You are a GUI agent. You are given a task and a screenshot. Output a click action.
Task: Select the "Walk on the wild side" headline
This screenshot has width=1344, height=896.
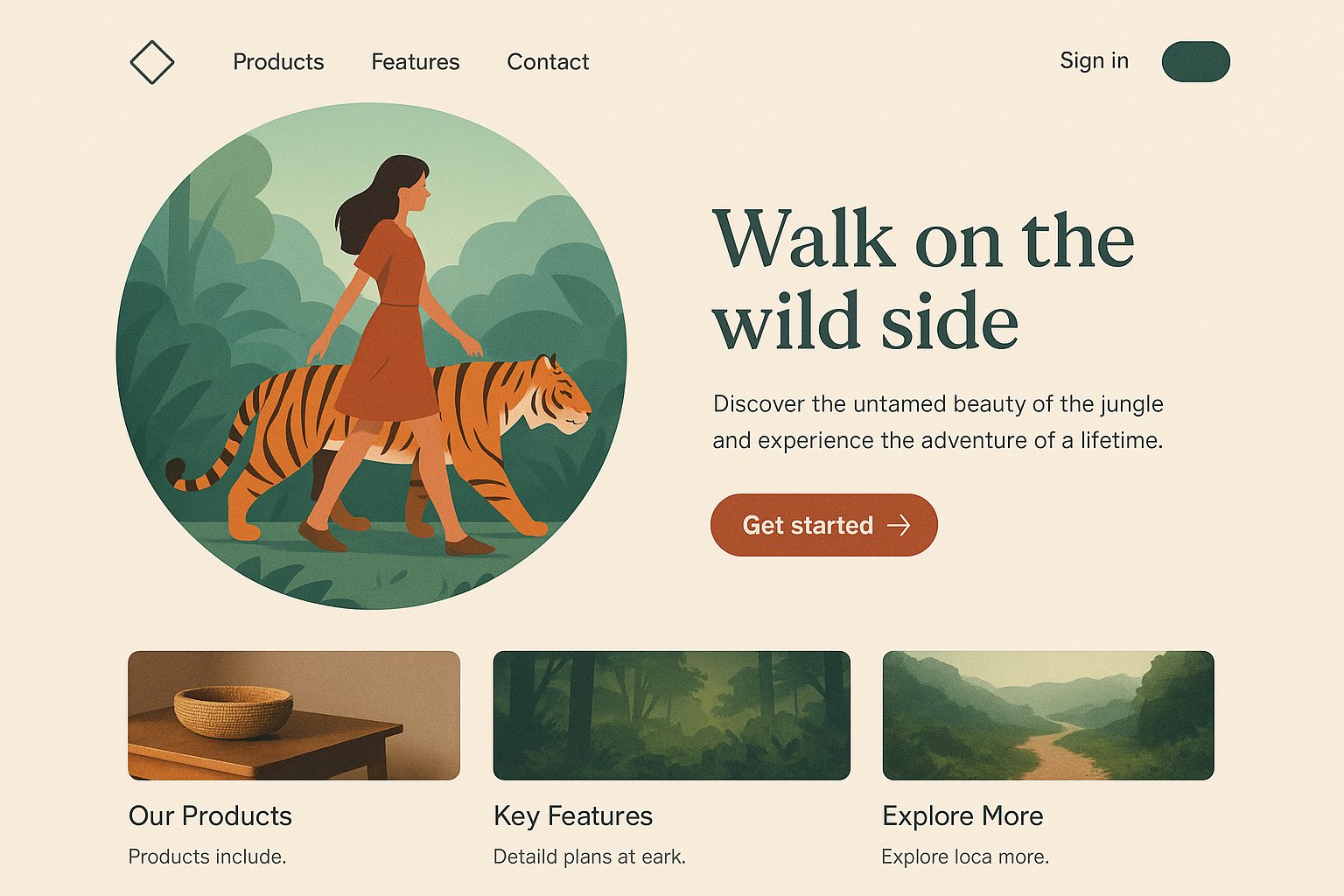pyautogui.click(x=923, y=280)
